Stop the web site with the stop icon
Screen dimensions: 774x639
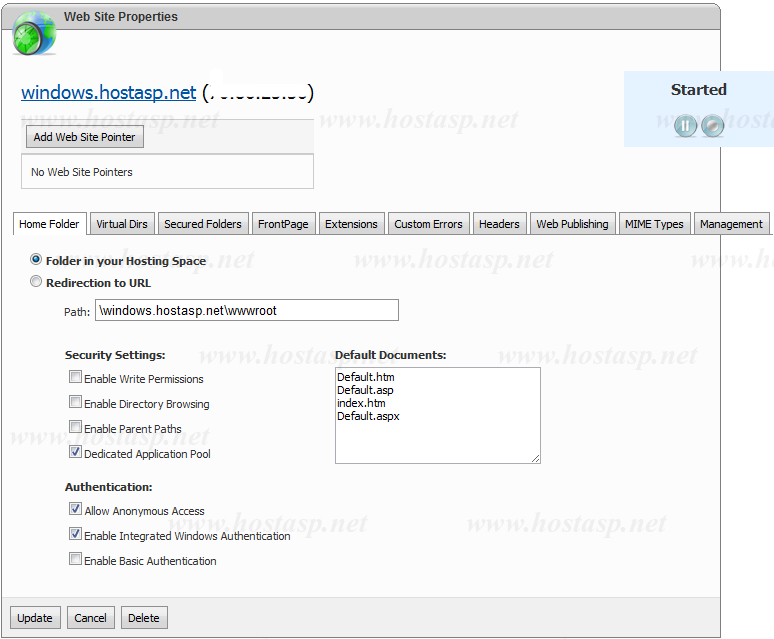pyautogui.click(x=712, y=125)
